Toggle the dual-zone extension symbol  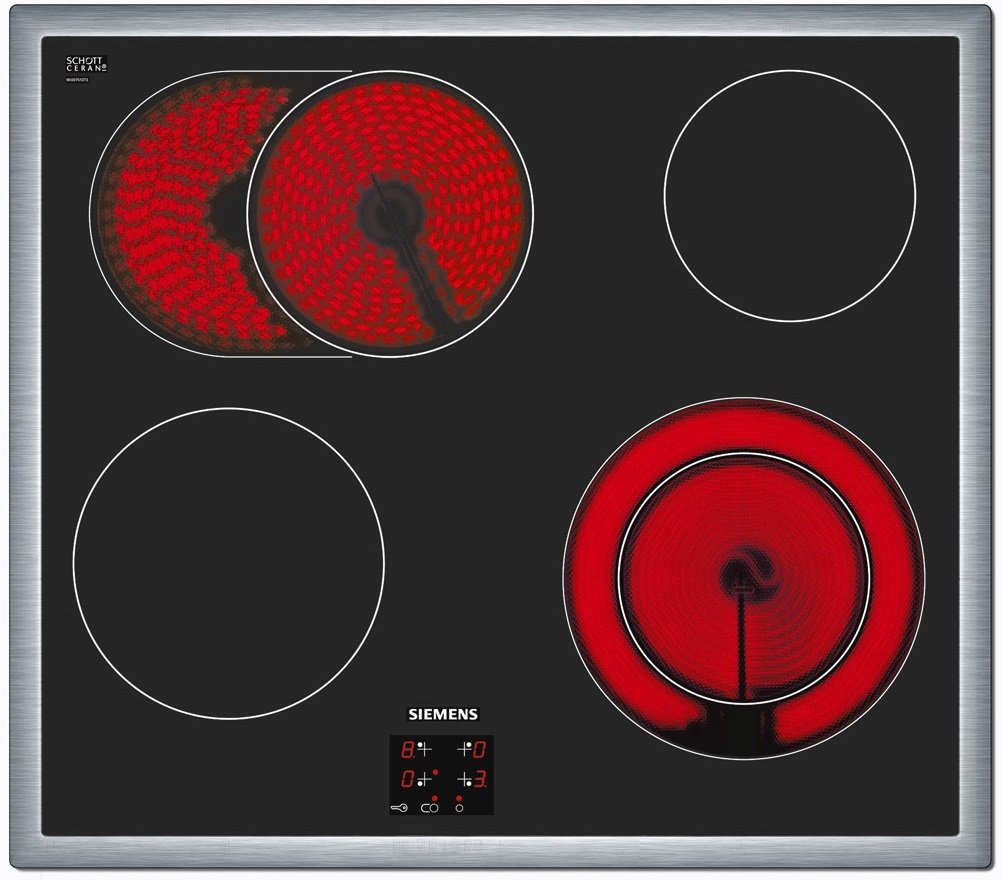430,807
